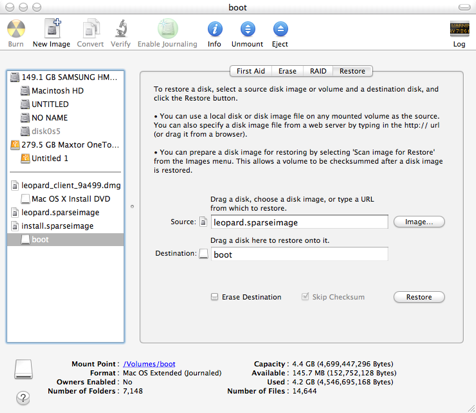
Task: Click the Image... button
Action: tap(419, 222)
